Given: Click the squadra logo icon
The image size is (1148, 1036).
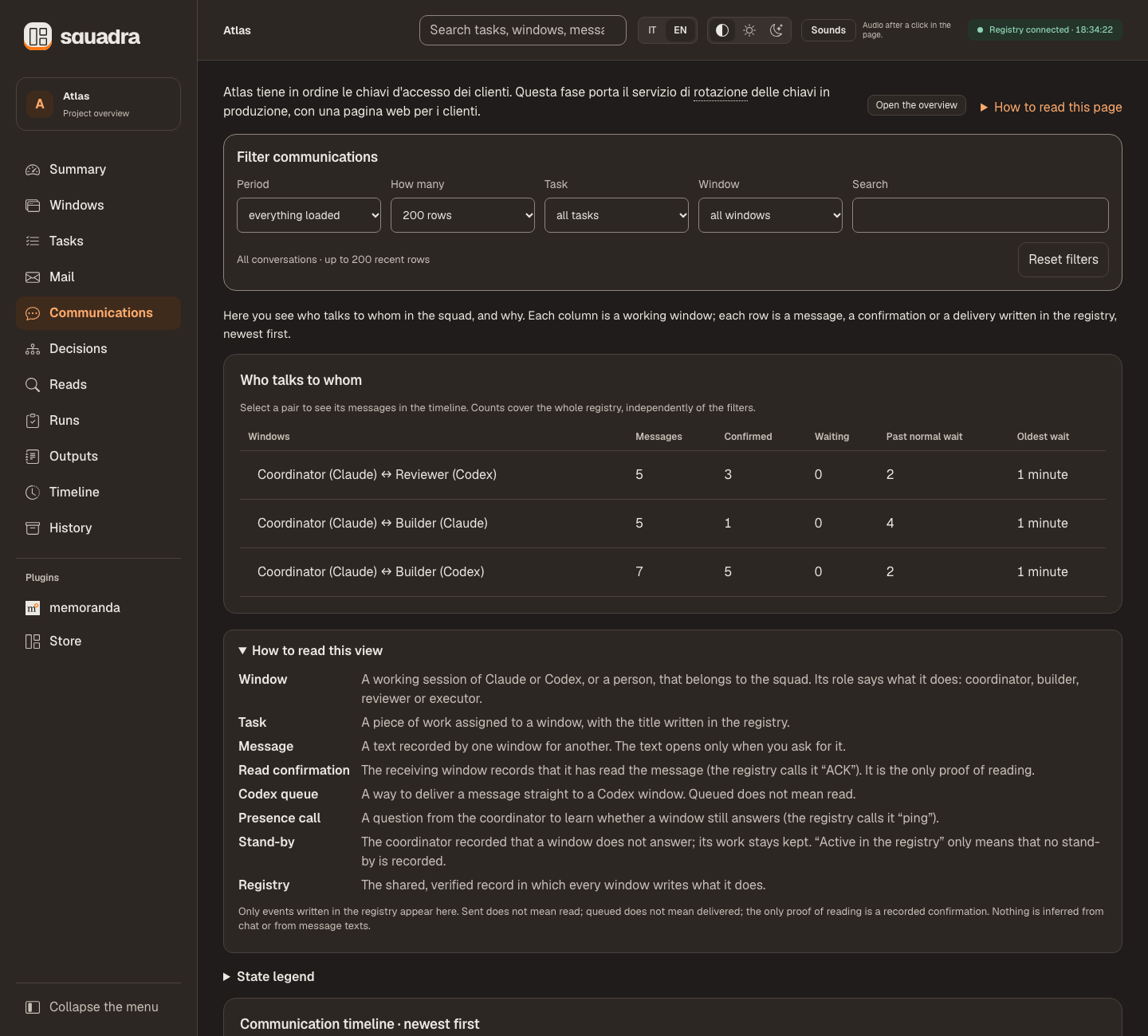Looking at the screenshot, I should click(x=37, y=36).
